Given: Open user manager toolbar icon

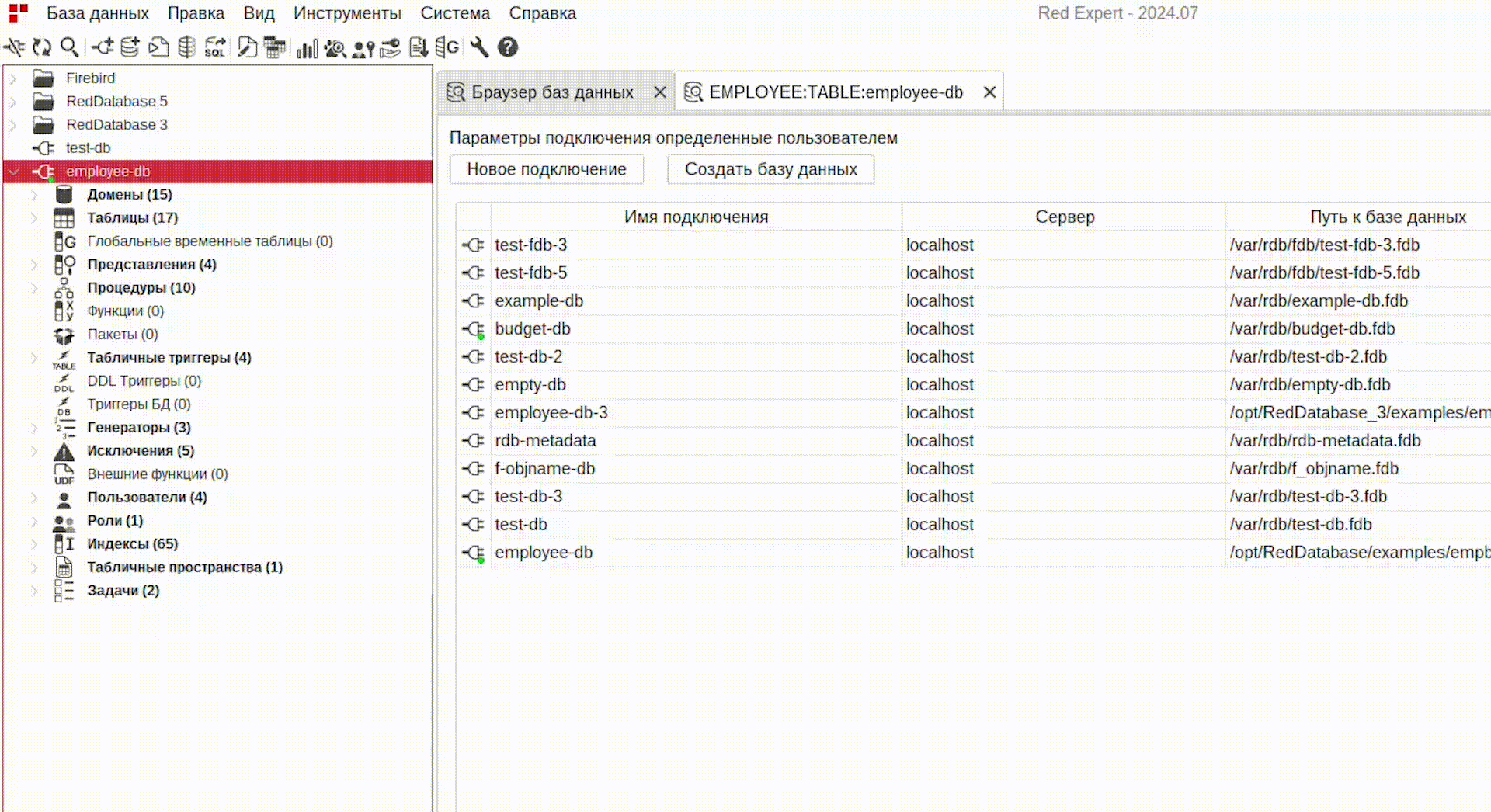Looking at the screenshot, I should pos(363,48).
